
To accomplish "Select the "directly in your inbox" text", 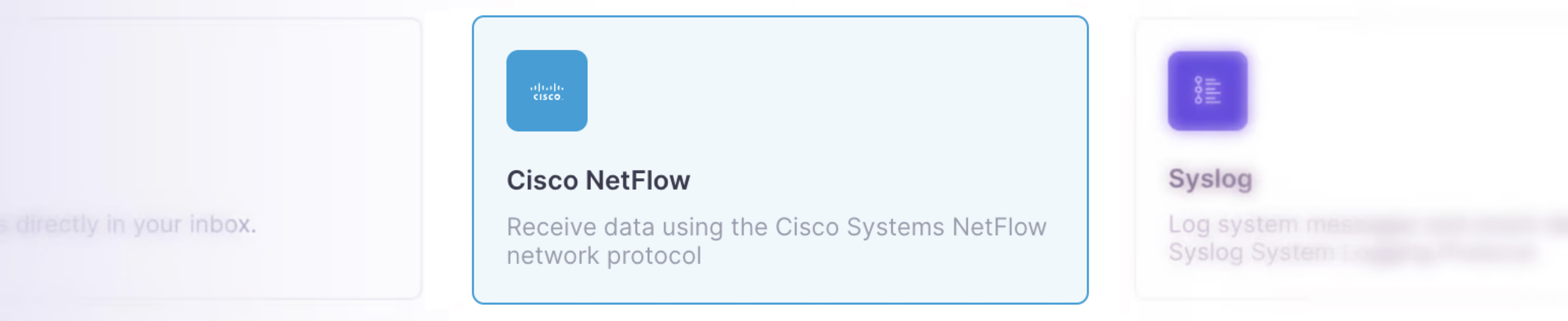I will pyautogui.click(x=135, y=224).
